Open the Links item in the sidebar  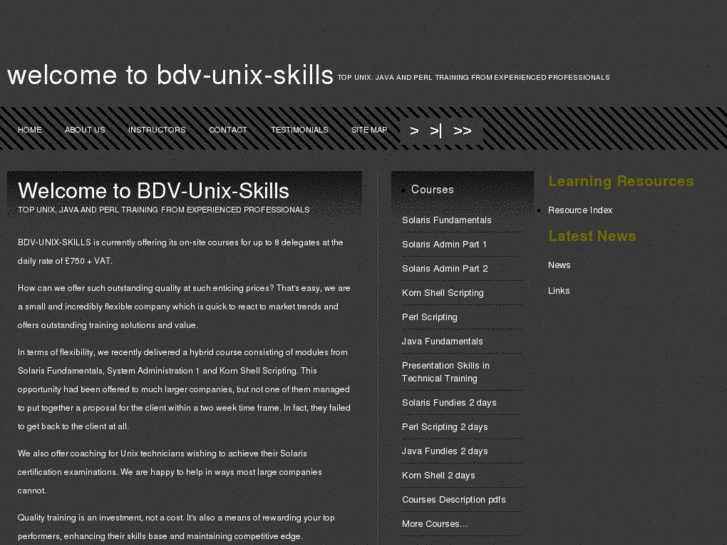tap(559, 291)
